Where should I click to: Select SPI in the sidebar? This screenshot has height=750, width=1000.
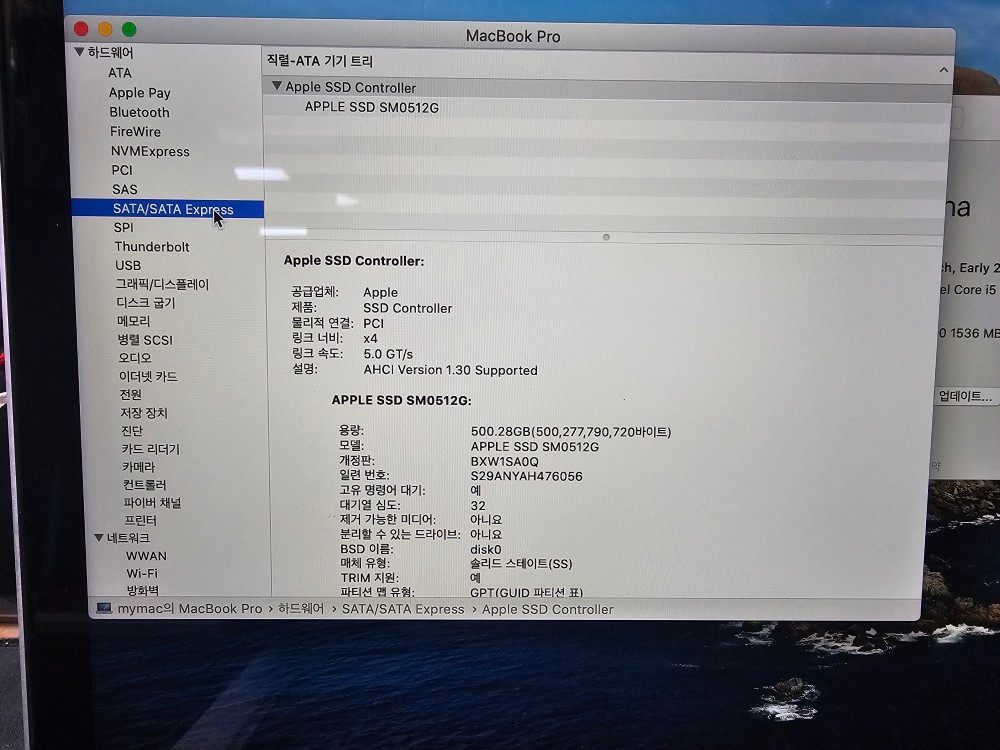pyautogui.click(x=124, y=228)
